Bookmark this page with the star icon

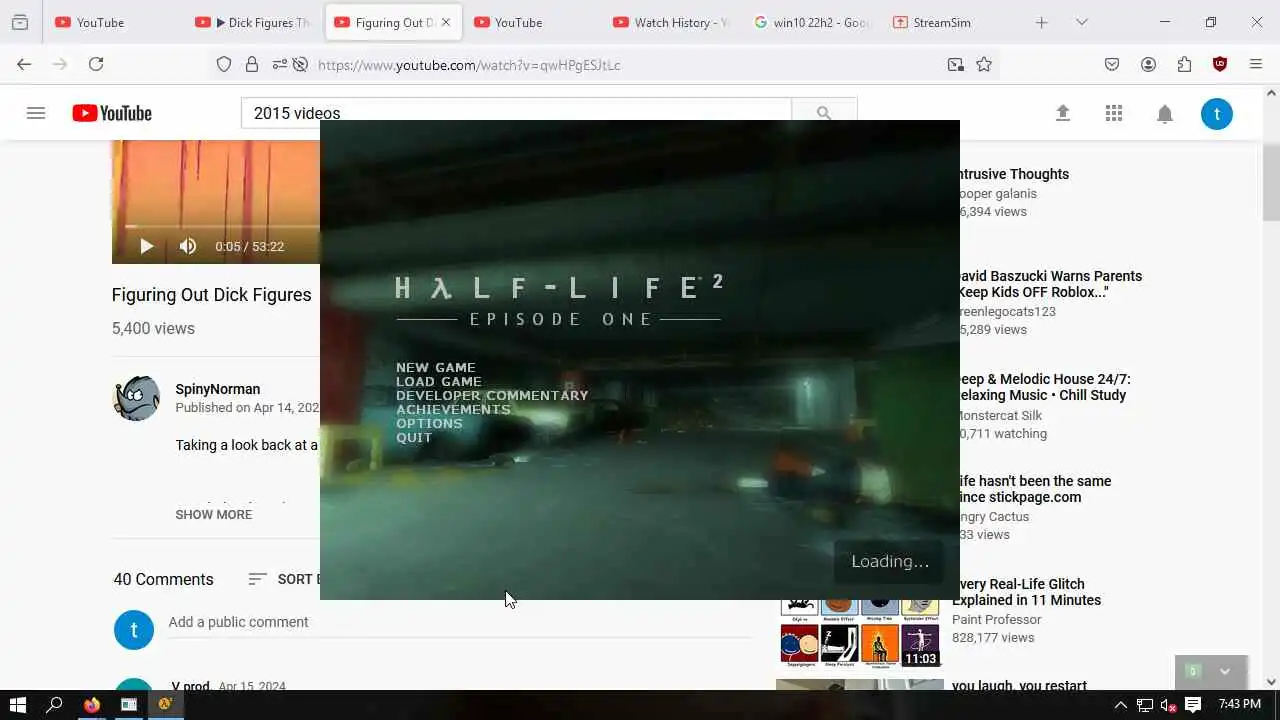point(984,64)
